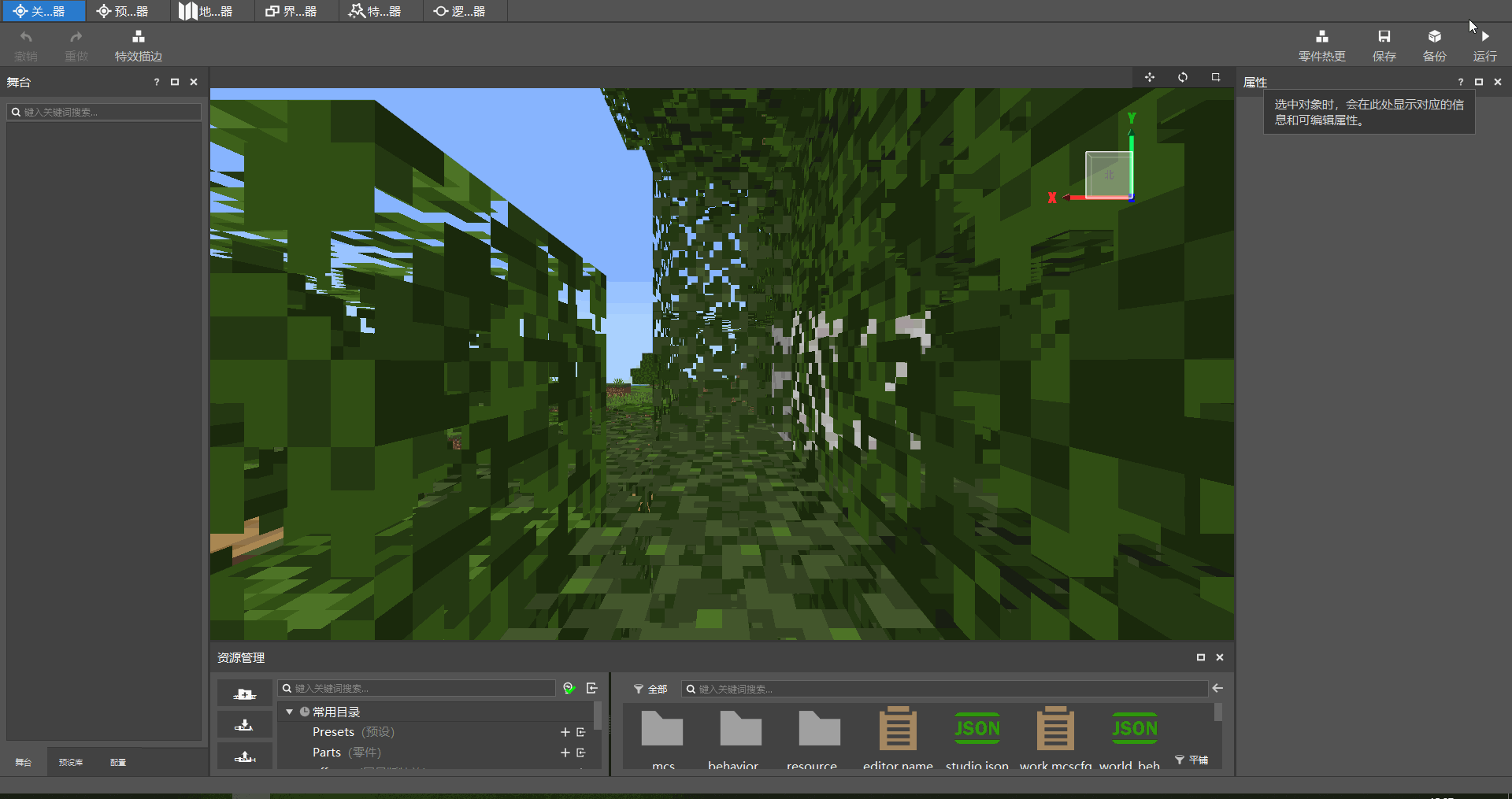Click the open-externally icon beside tree search

click(592, 688)
